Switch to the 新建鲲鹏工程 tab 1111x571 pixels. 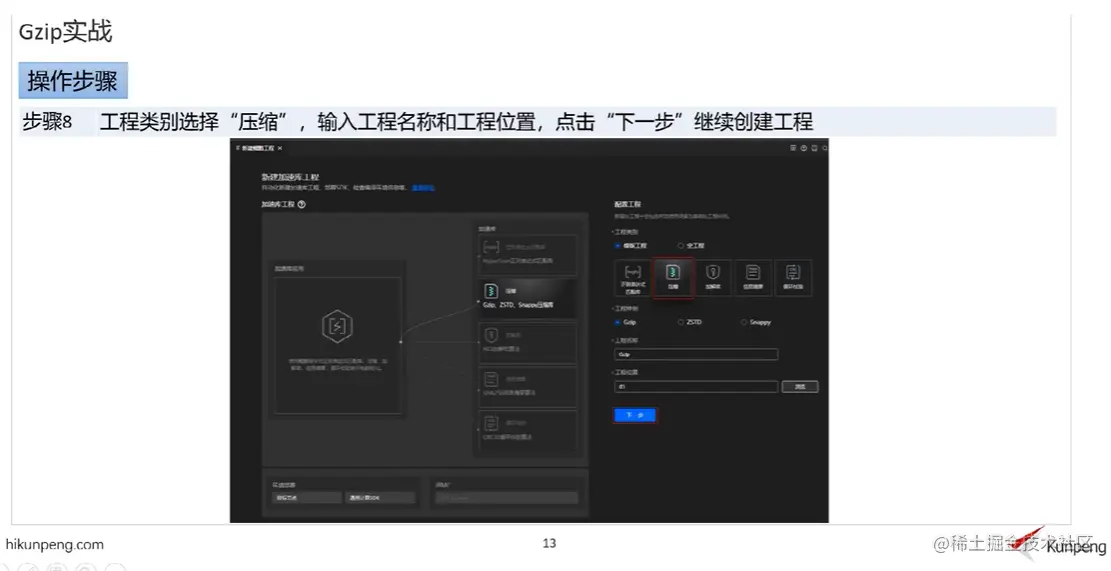[x=257, y=148]
